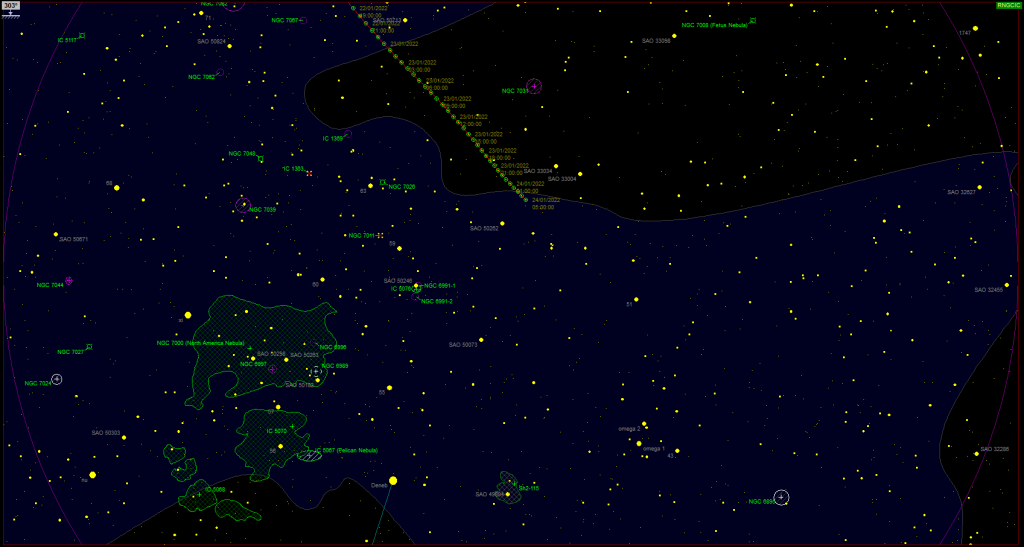
Task: Select the NGC 7048 square marker
Action: [x=260, y=159]
